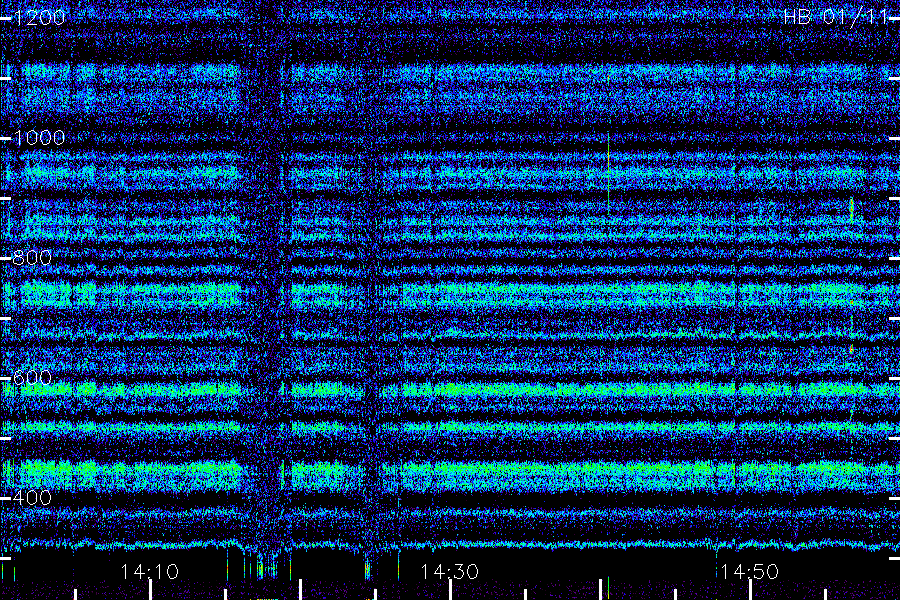900x600 pixels.
Task: Select the 14:30 time axis label
Action: click(x=449, y=572)
